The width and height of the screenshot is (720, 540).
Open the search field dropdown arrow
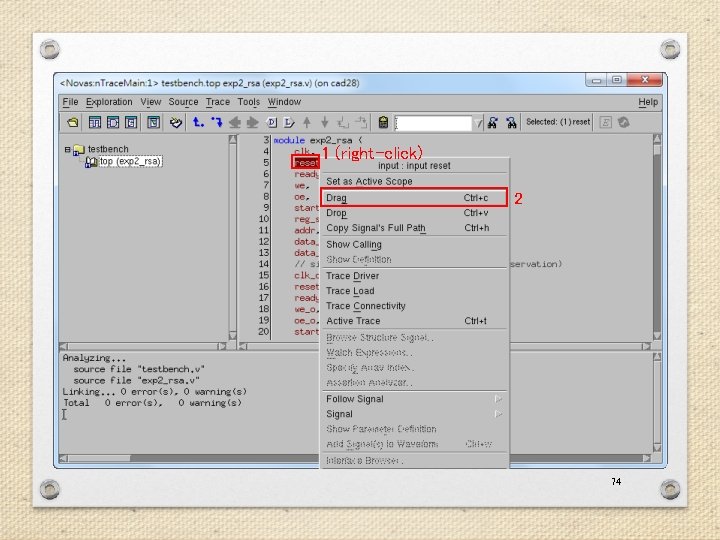point(478,123)
